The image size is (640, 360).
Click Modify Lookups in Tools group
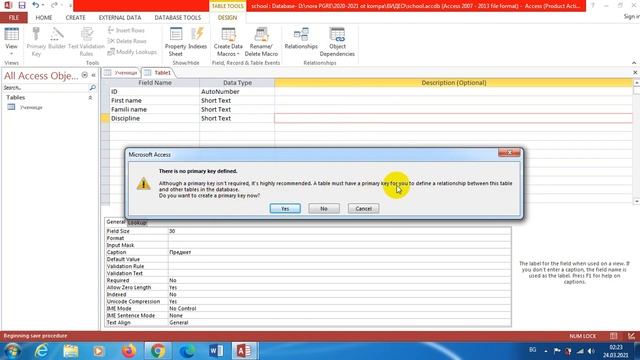click(x=132, y=52)
